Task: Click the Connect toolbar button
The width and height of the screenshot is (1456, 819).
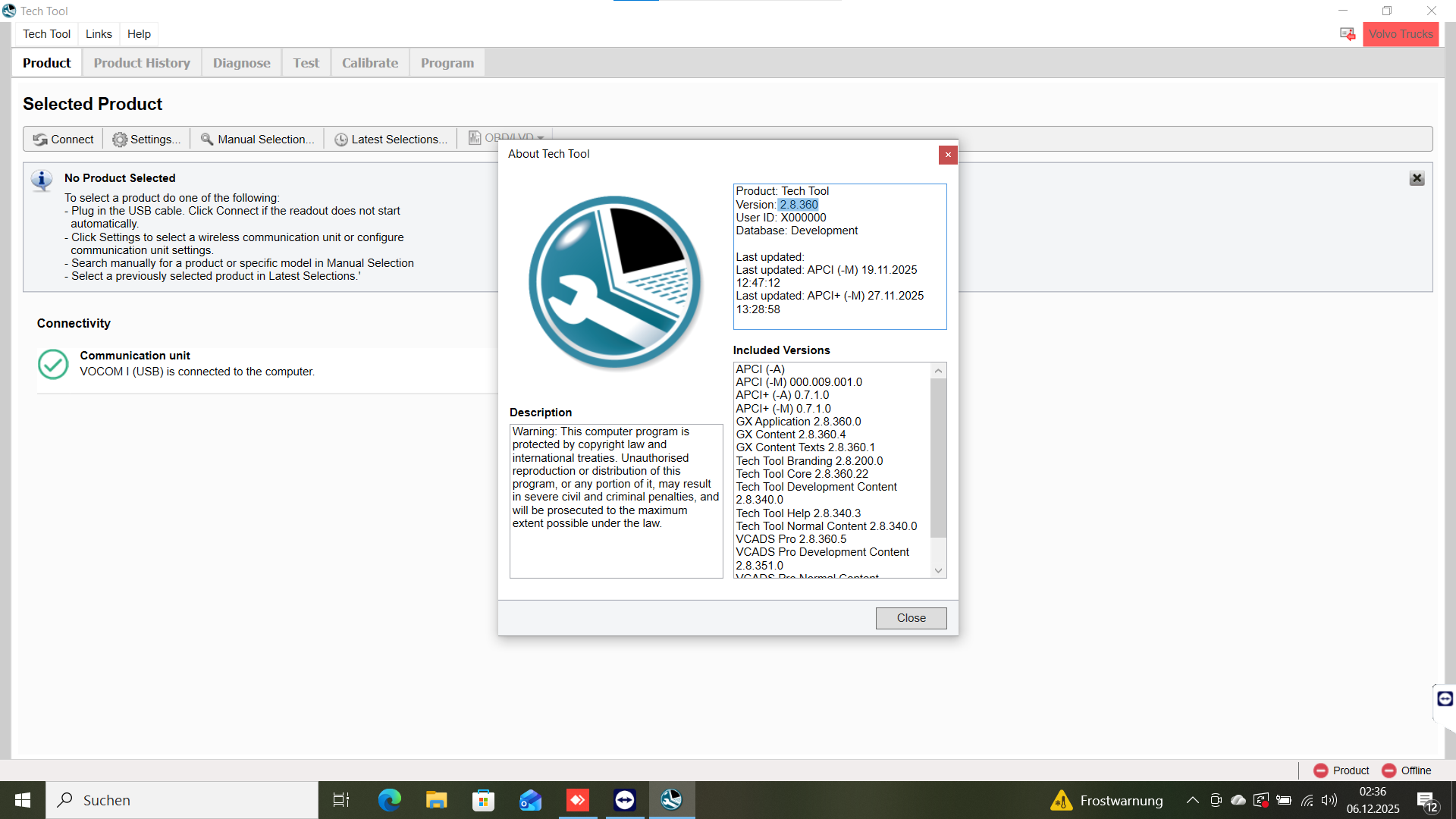Action: pyautogui.click(x=63, y=140)
